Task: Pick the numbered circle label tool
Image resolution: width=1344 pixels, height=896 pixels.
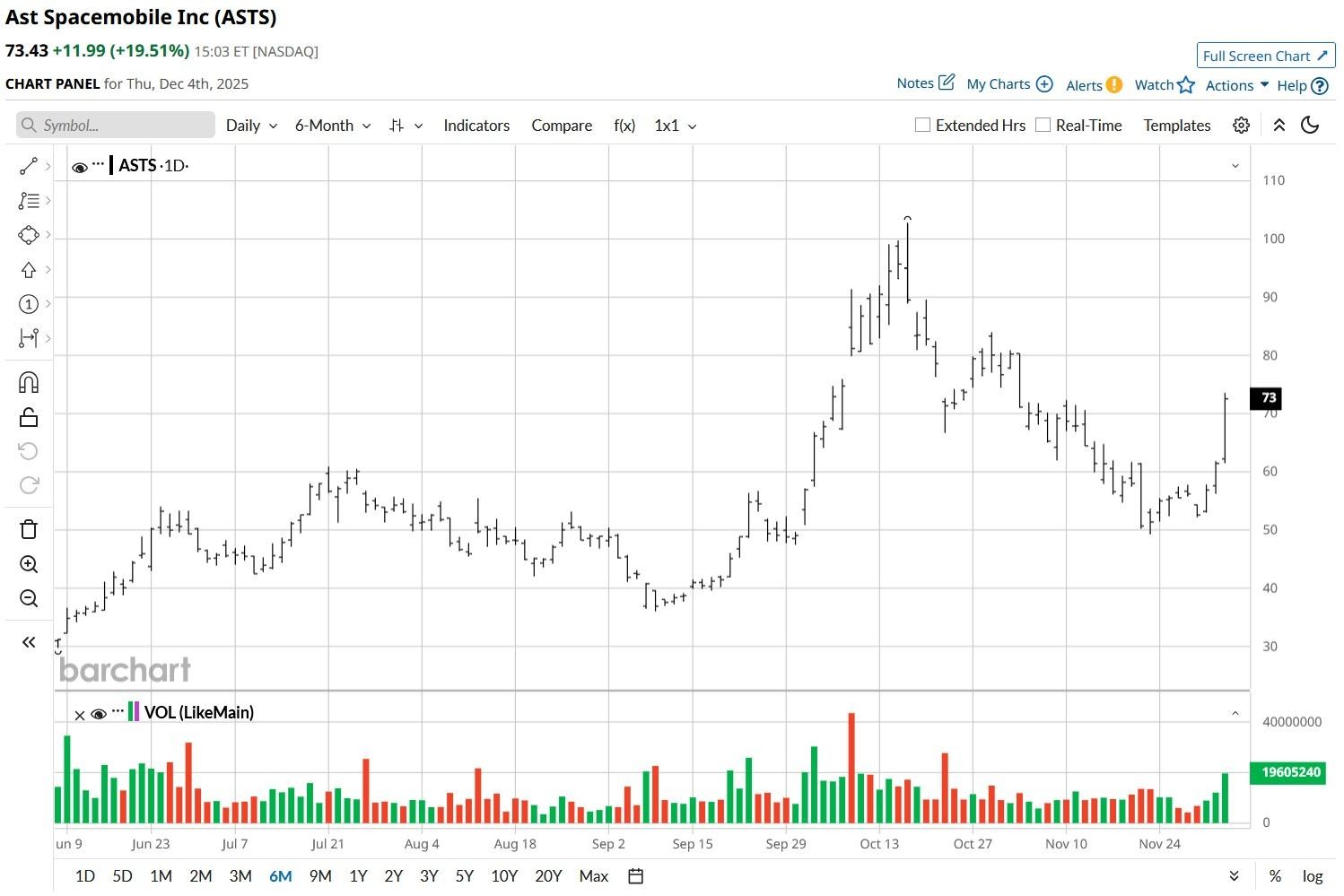Action: point(29,304)
